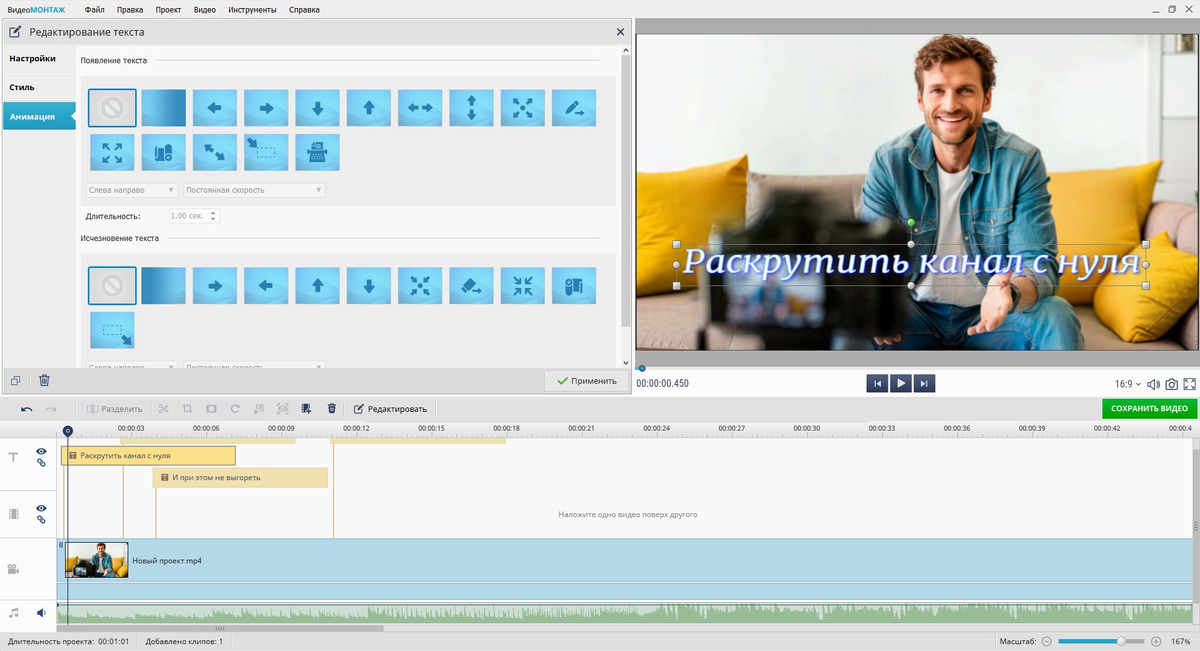This screenshot has height=651, width=1200.
Task: Toggle visibility eye of text track
Action: click(x=41, y=452)
